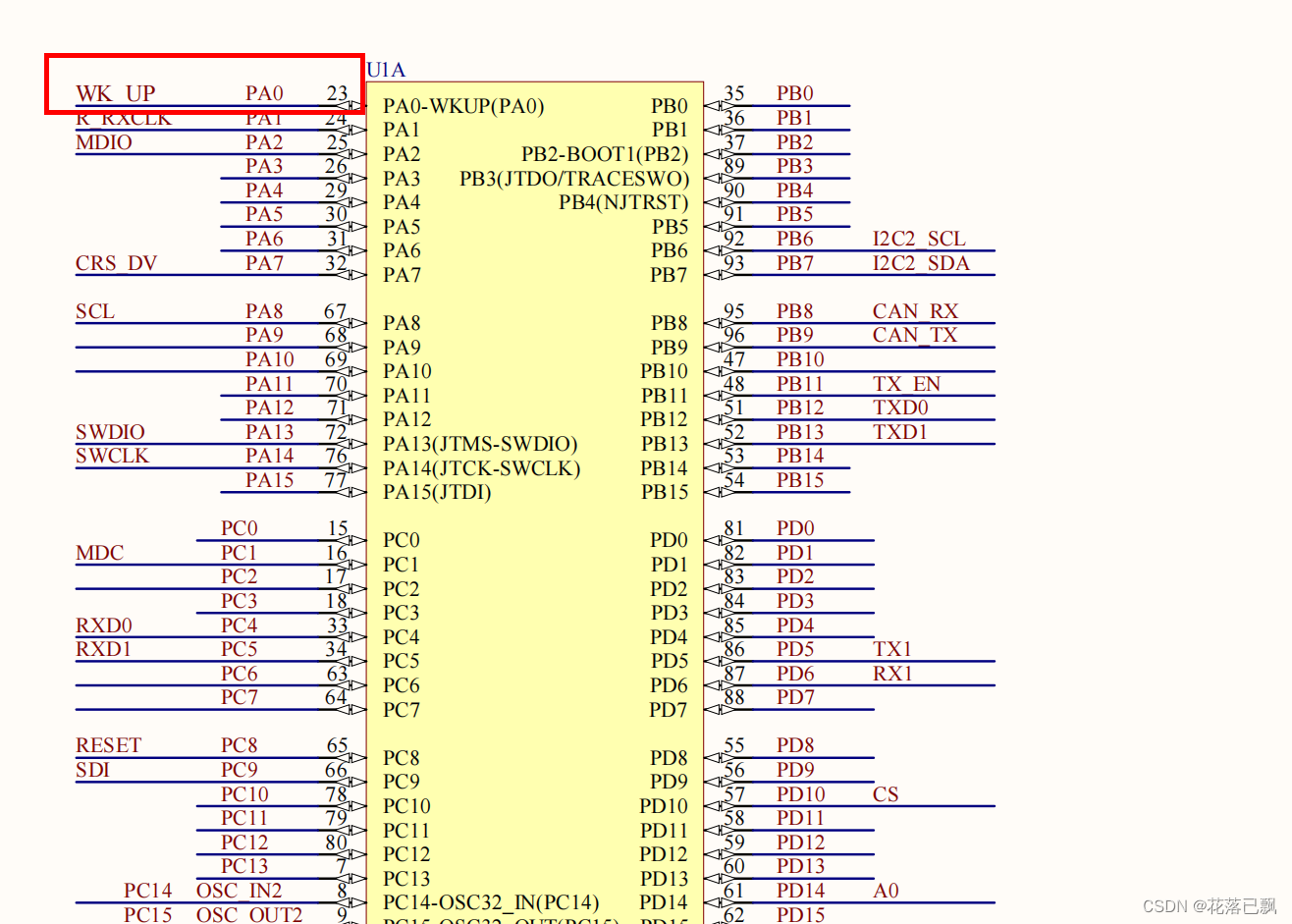This screenshot has height=924, width=1292.
Task: Click the PA13(JTMS-SWDIO) pin name
Action: coord(480,444)
